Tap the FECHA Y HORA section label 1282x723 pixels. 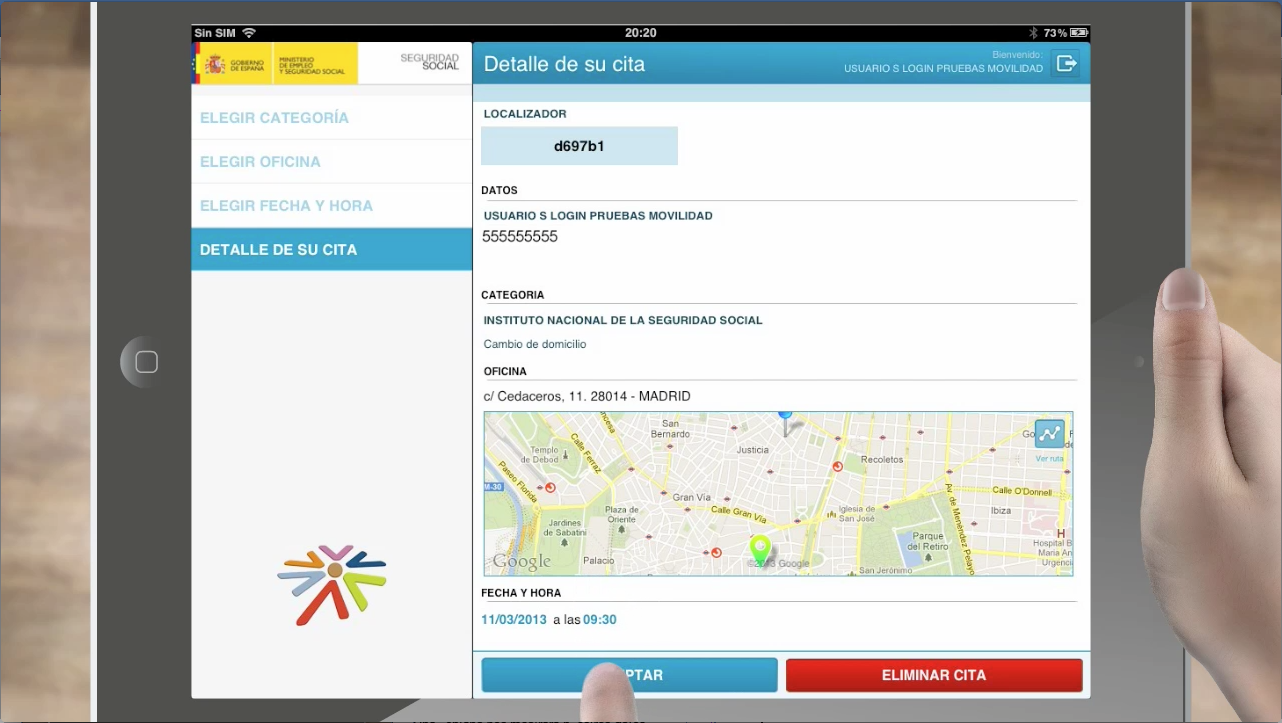521,593
